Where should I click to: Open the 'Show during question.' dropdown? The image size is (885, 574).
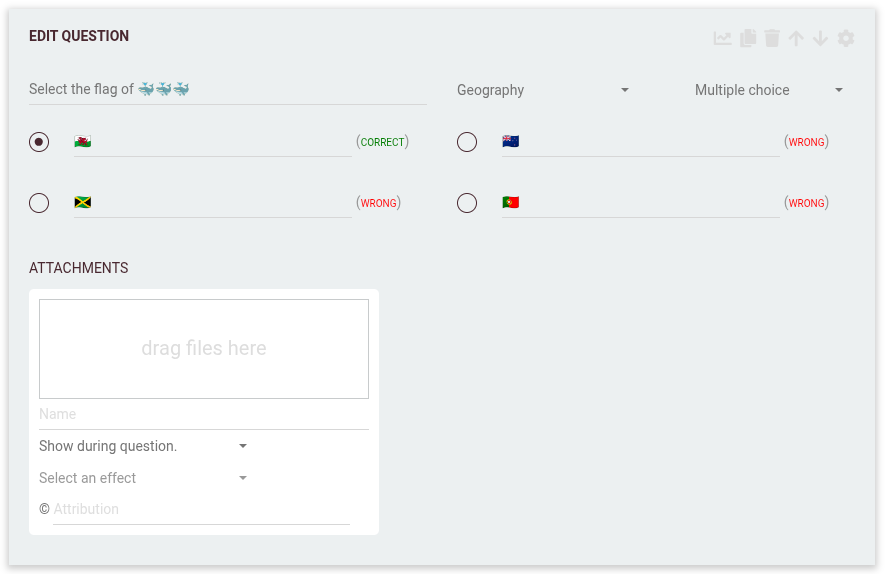tap(143, 446)
